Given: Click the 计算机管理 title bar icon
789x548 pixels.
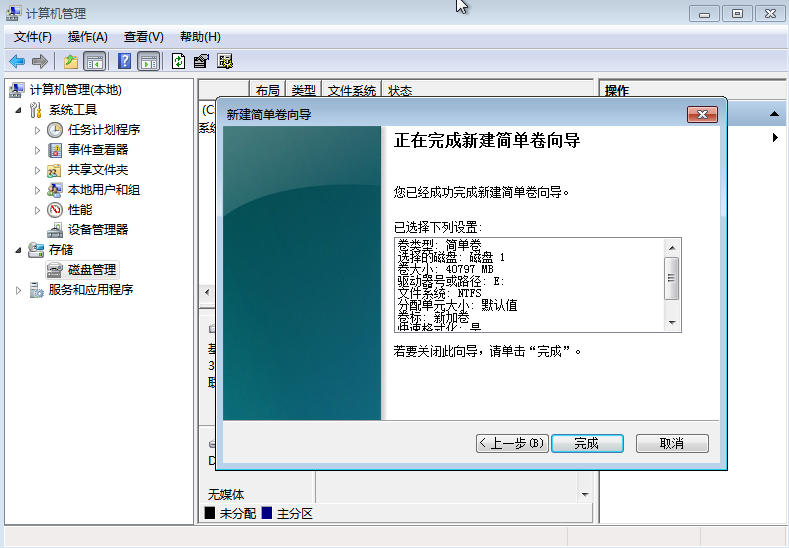Looking at the screenshot, I should pyautogui.click(x=13, y=13).
